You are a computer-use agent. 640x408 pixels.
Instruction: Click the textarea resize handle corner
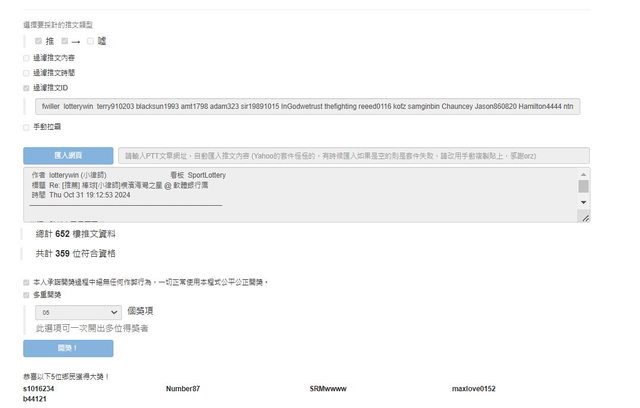coord(584,216)
